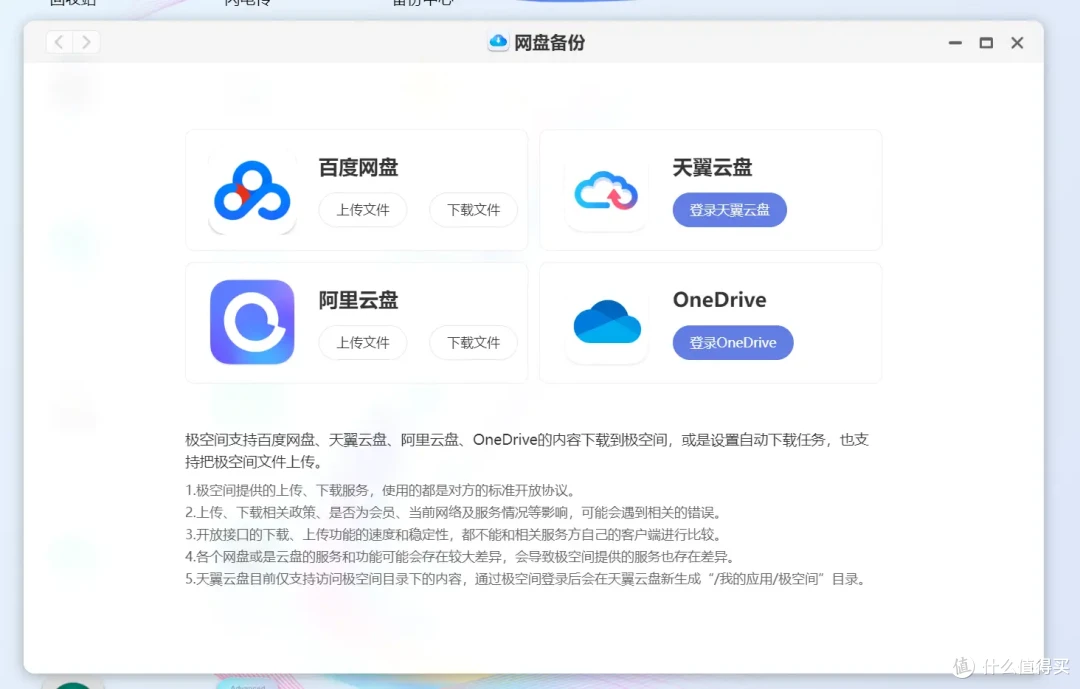Download files from 阿里云盘

473,342
